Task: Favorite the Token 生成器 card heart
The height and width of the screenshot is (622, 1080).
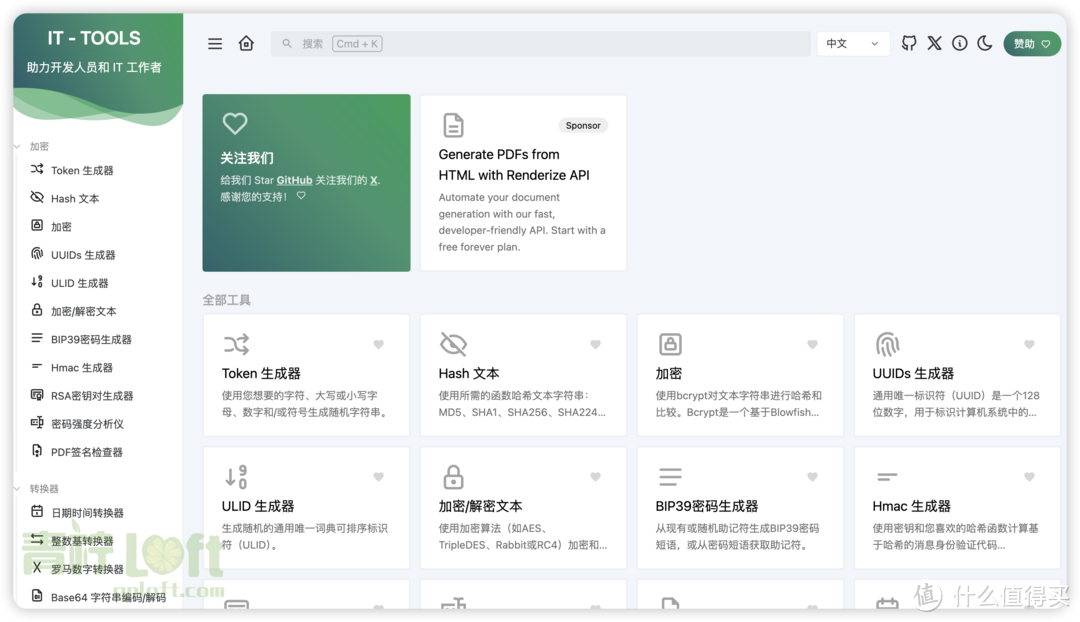Action: pyautogui.click(x=378, y=345)
